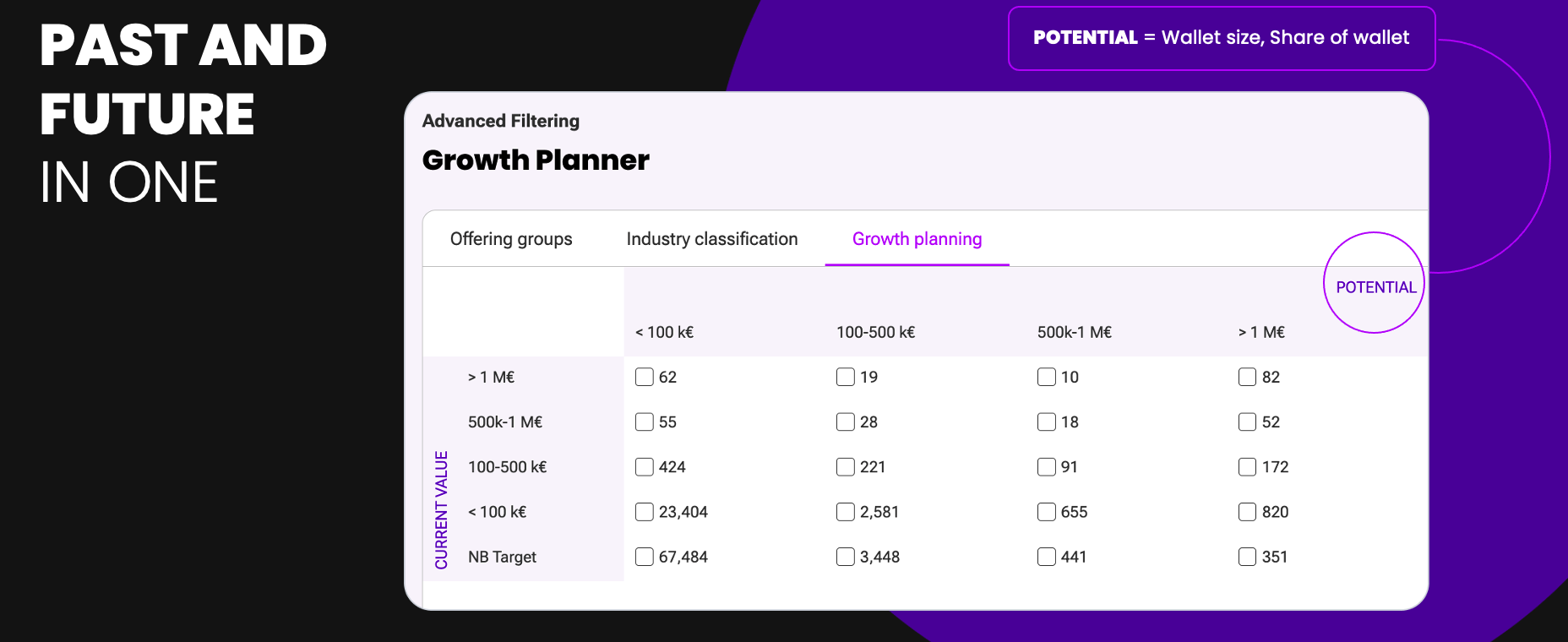
Task: Check the box for 62 in > 1 M€ row
Action: tap(645, 377)
